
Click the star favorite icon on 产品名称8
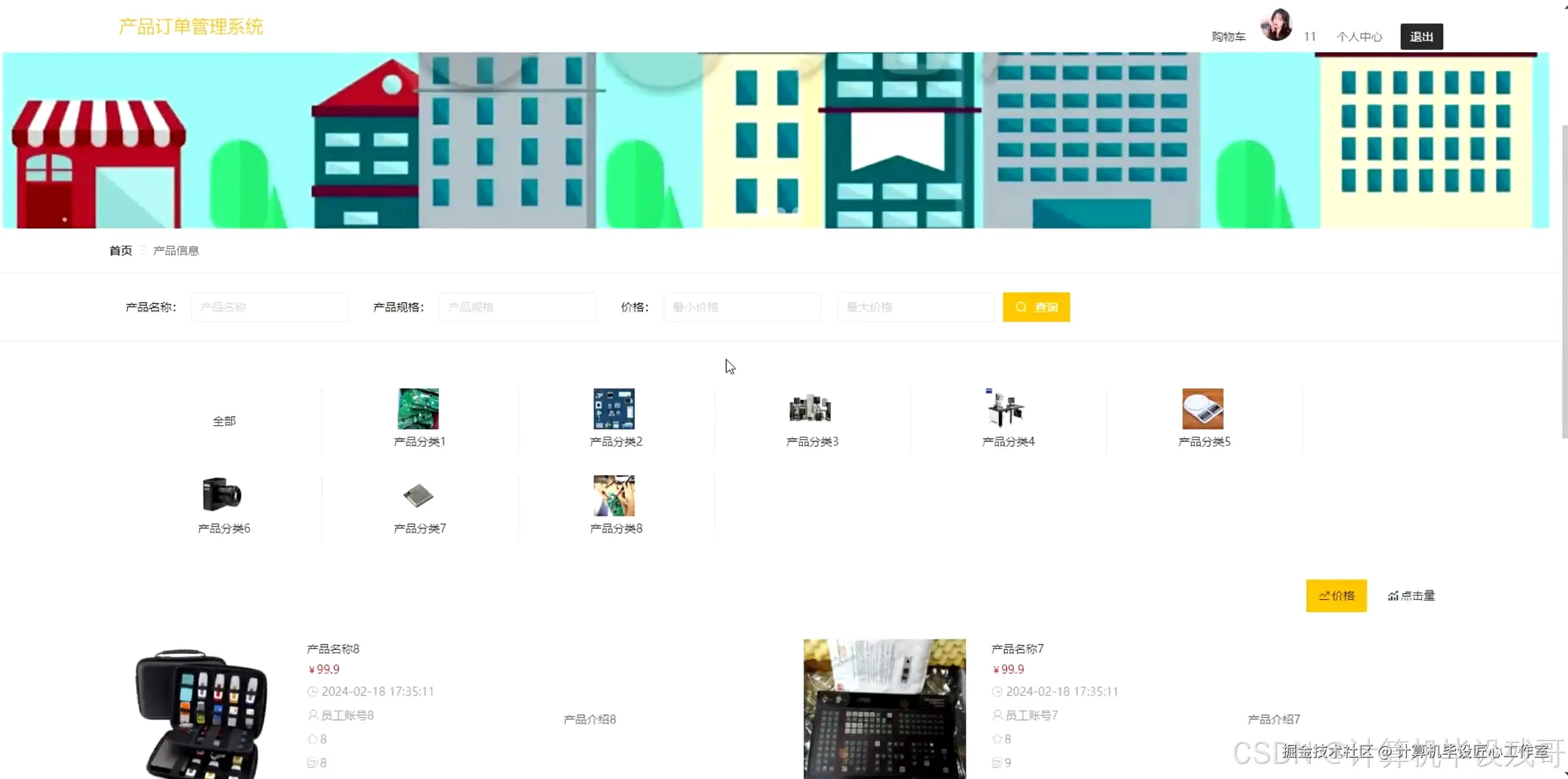tap(312, 739)
